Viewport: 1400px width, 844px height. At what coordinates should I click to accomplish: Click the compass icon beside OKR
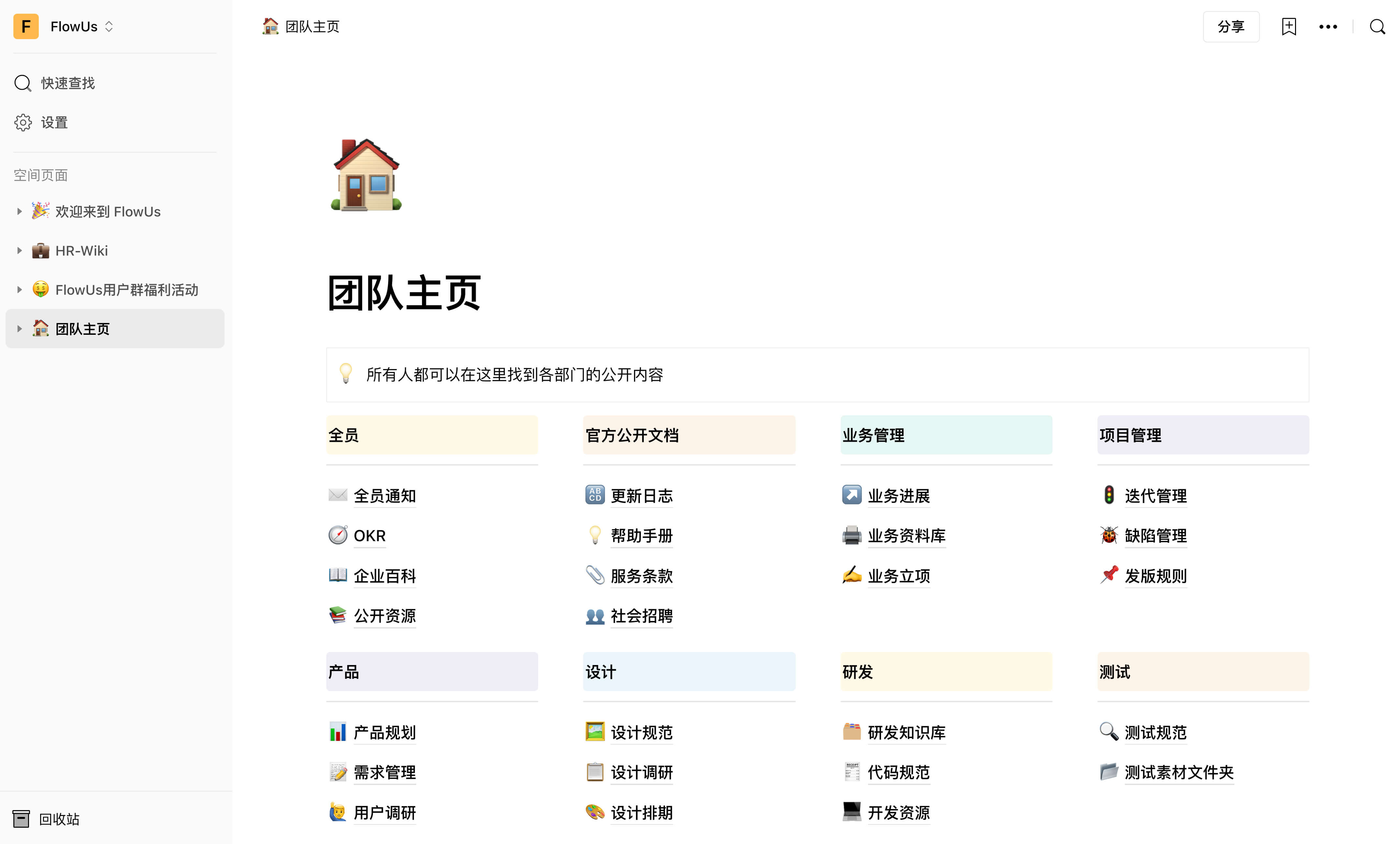337,535
